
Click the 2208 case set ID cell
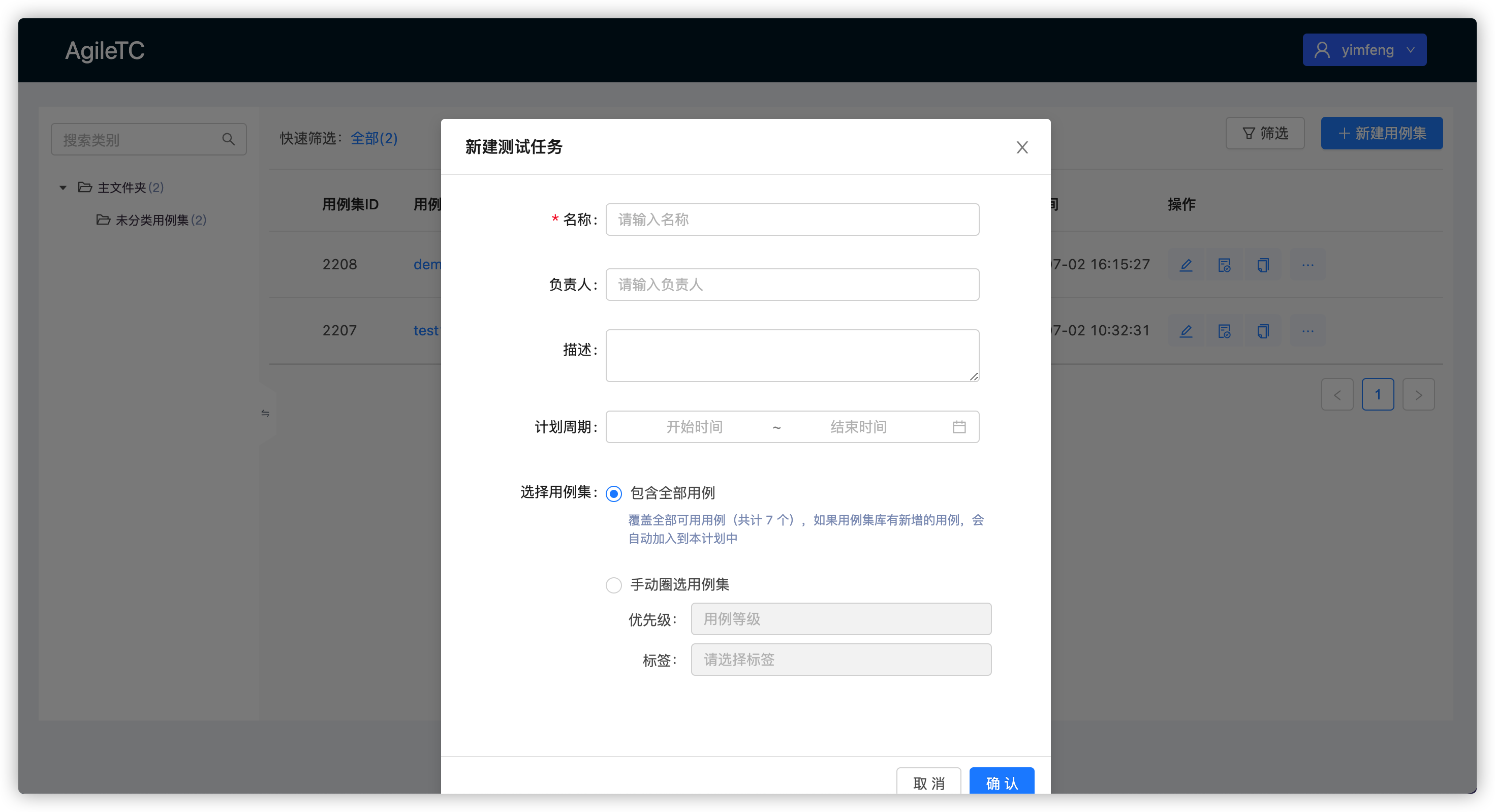(x=339, y=265)
